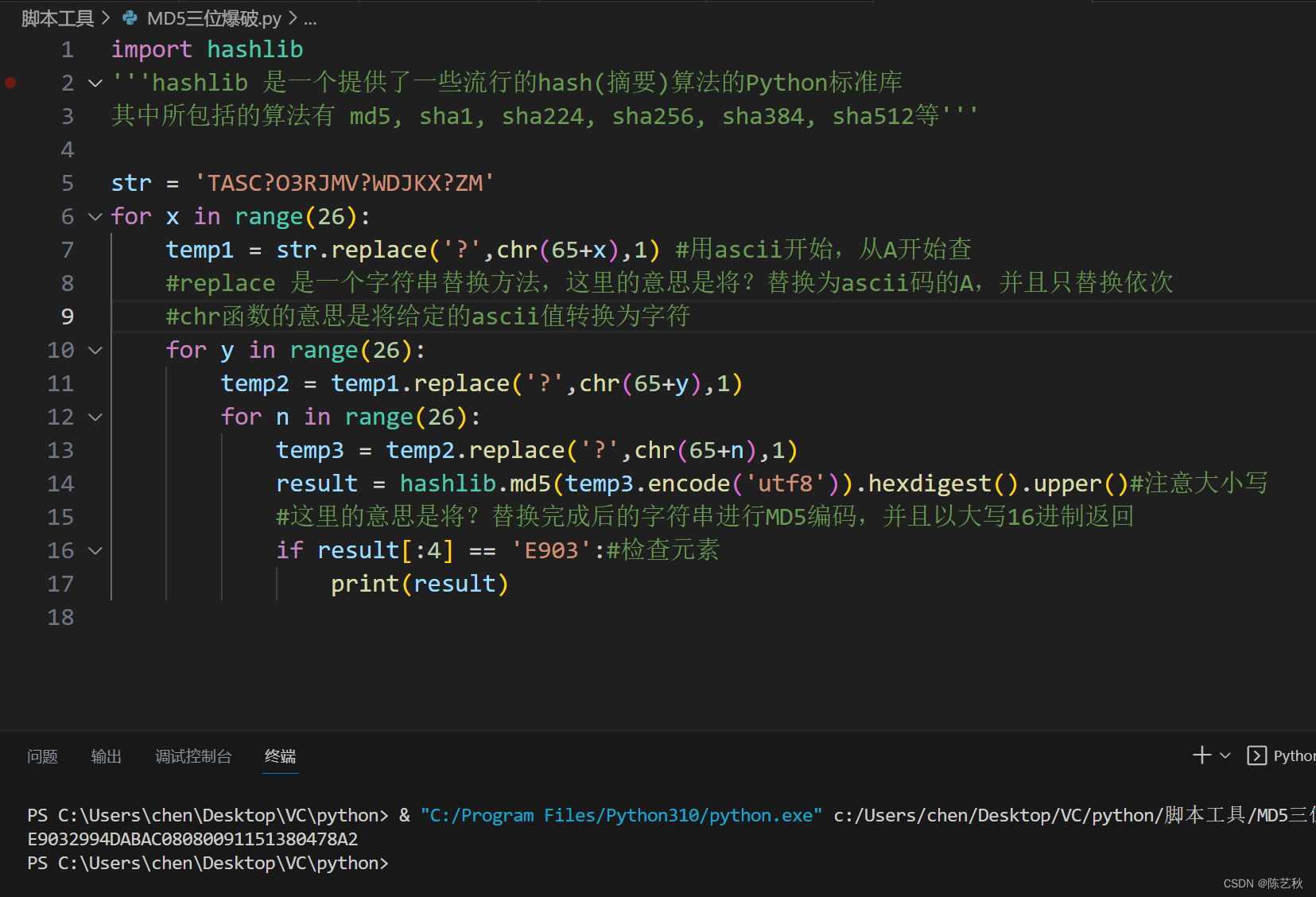Select the 终端 tab

click(x=281, y=756)
